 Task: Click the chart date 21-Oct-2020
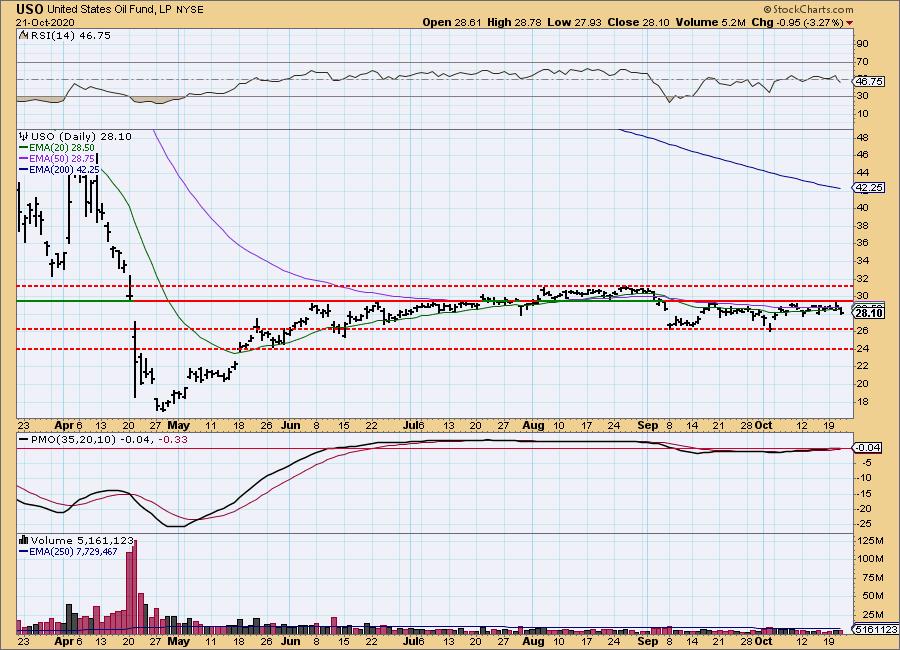44,22
